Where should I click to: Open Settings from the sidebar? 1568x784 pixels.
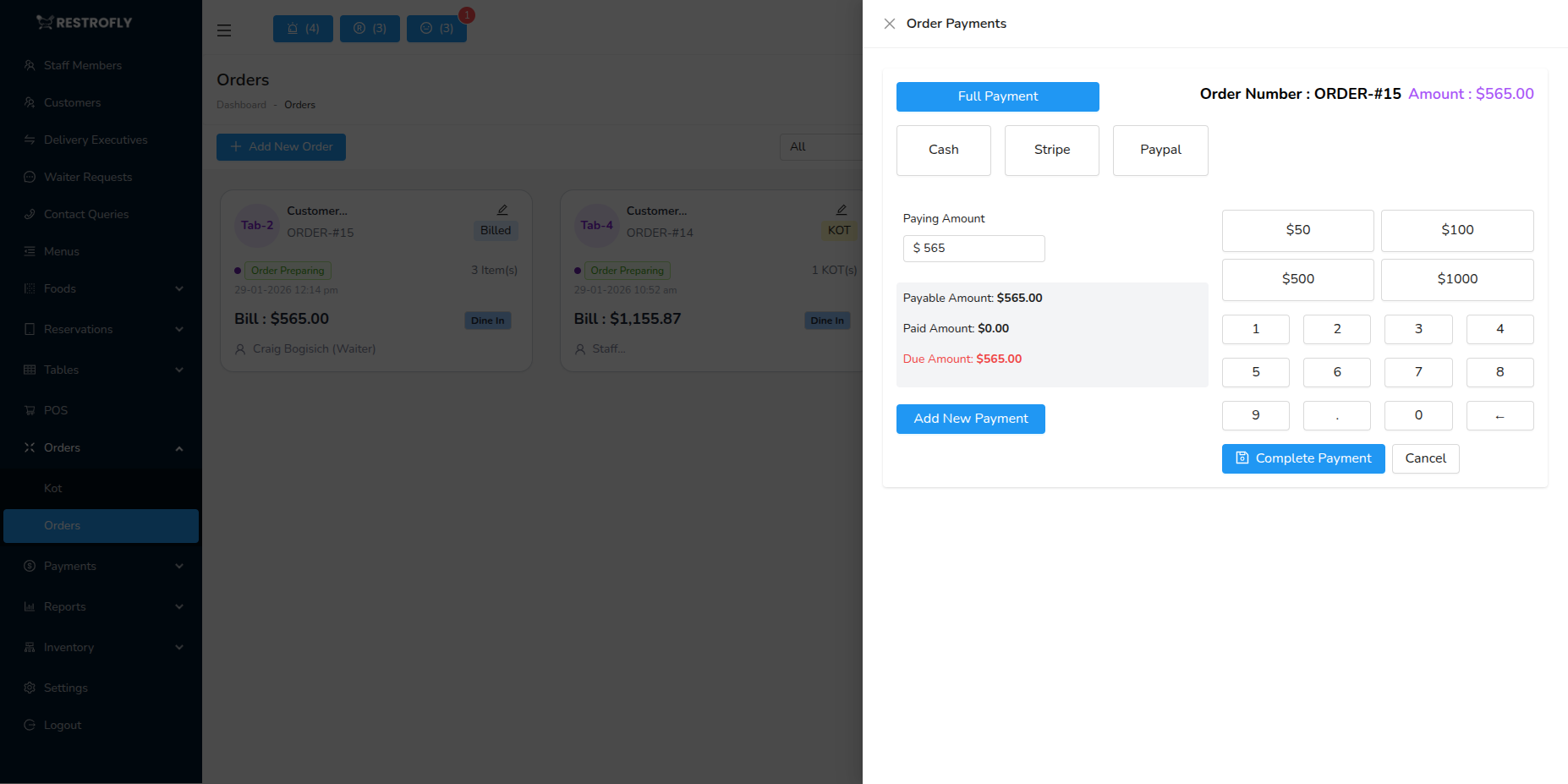(x=65, y=688)
